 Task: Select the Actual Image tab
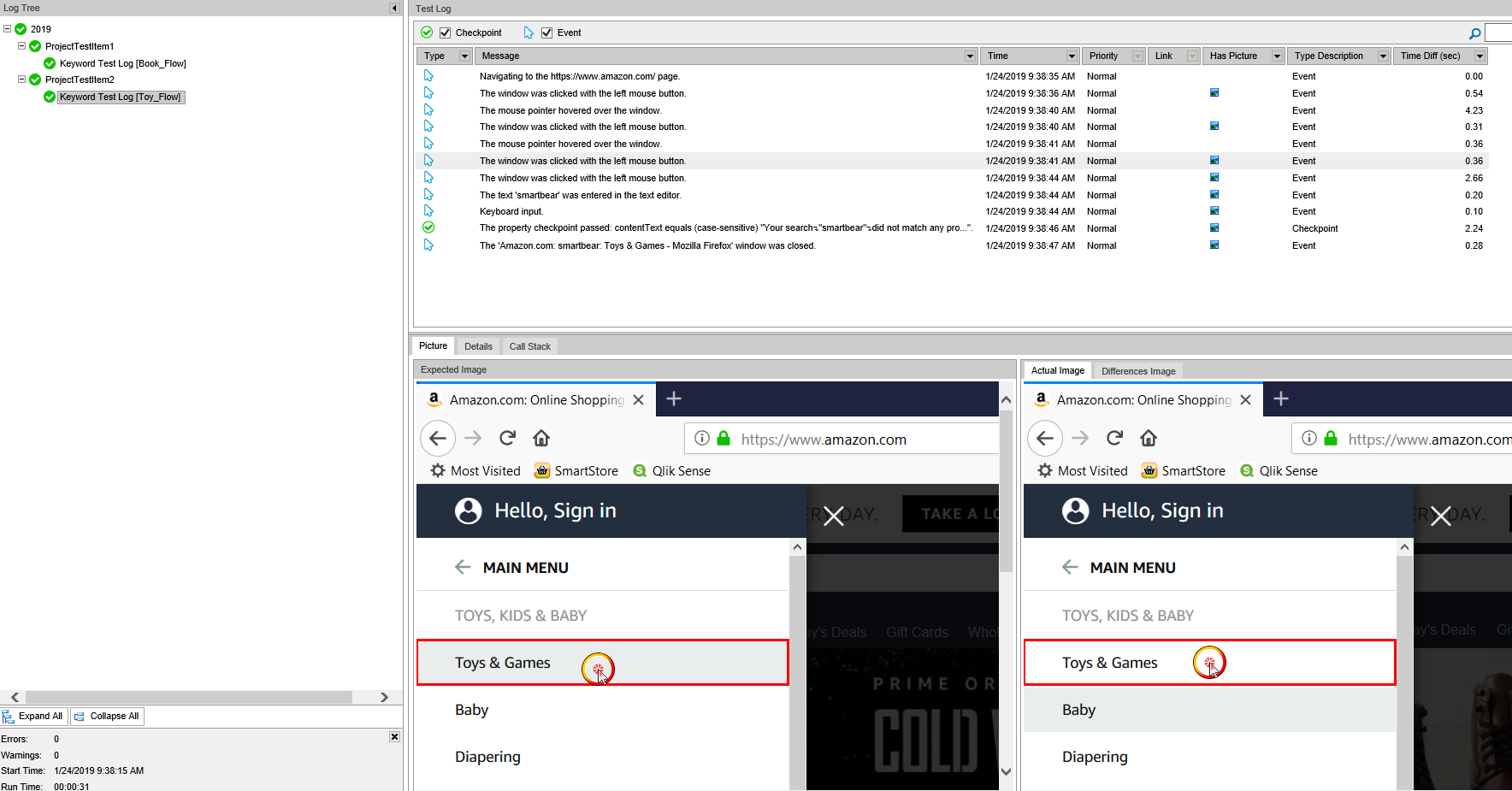tap(1058, 370)
